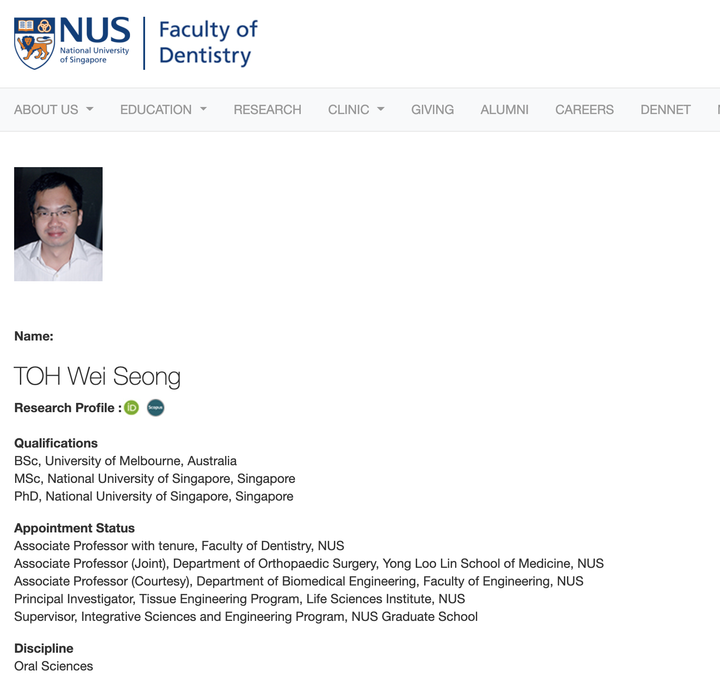
Task: Open the Scopus research profile icon
Action: point(155,407)
